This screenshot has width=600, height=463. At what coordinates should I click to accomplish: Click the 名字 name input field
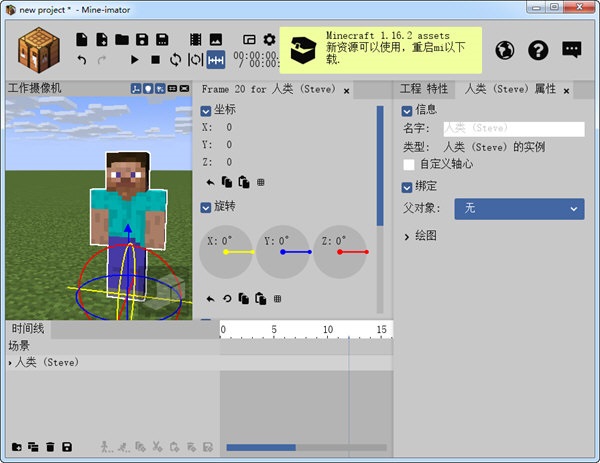coord(513,129)
